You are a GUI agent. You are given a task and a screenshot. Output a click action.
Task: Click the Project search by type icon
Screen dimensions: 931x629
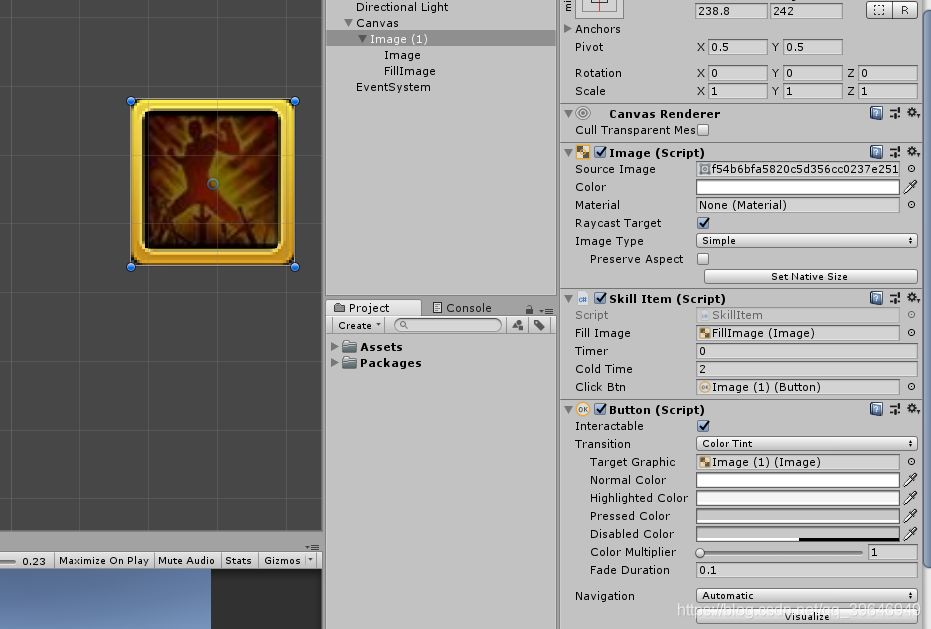pos(518,325)
